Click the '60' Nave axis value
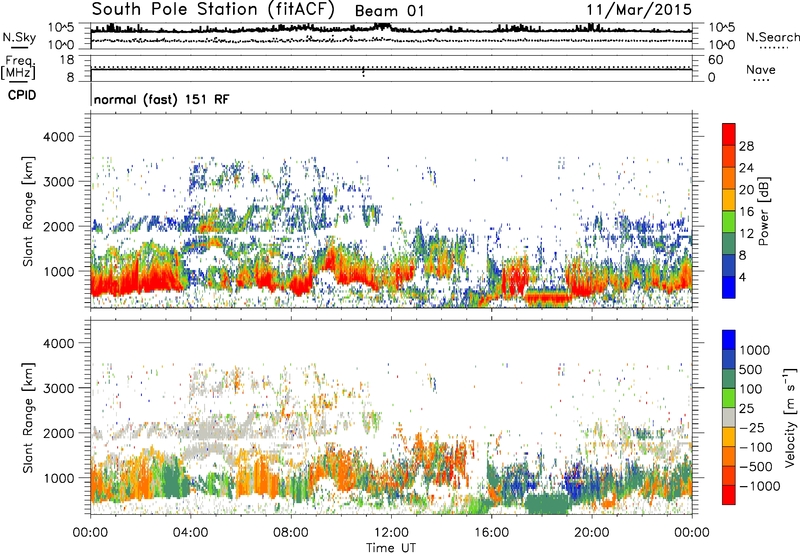The height and width of the screenshot is (554, 800). [715, 60]
